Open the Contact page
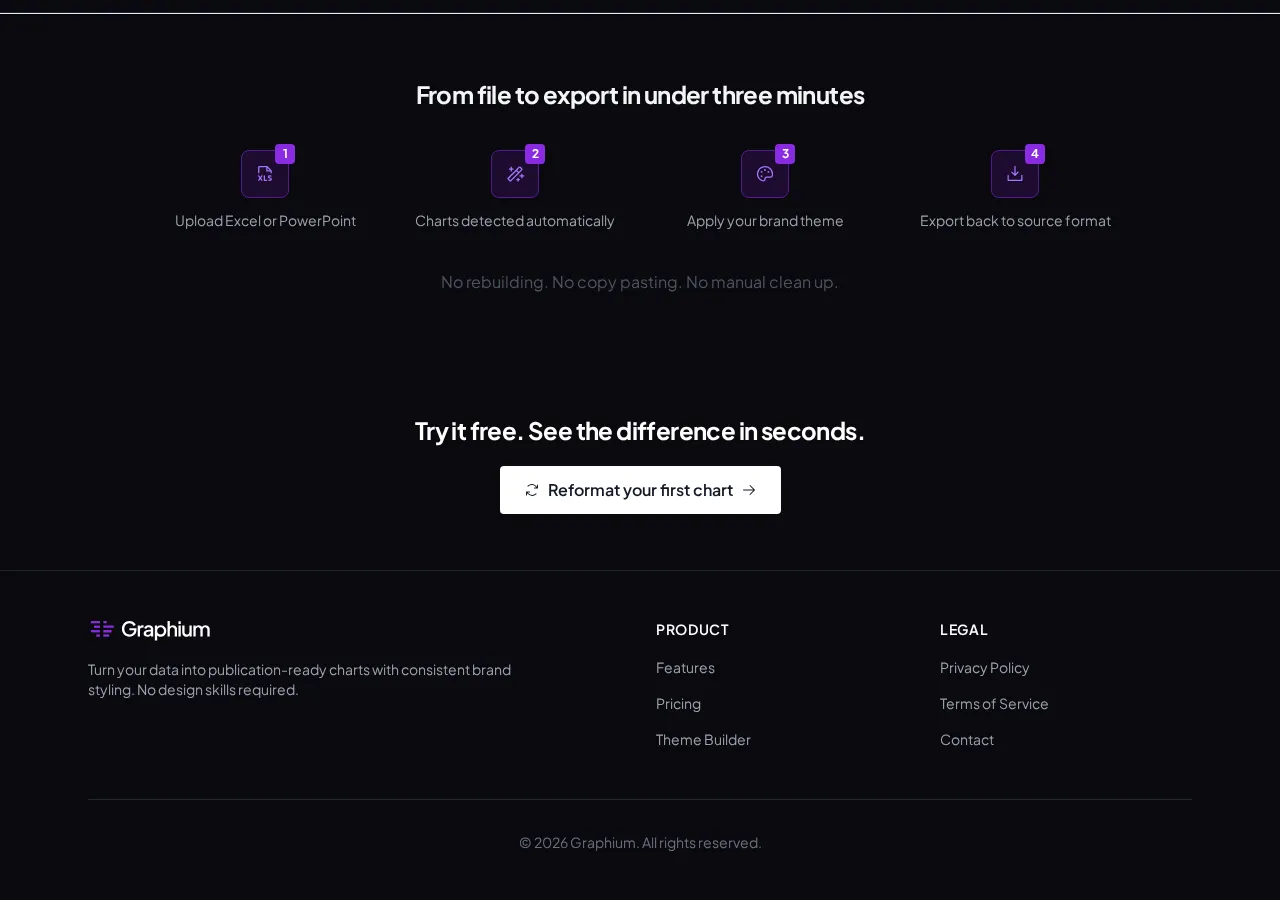This screenshot has width=1280, height=900. tap(966, 739)
